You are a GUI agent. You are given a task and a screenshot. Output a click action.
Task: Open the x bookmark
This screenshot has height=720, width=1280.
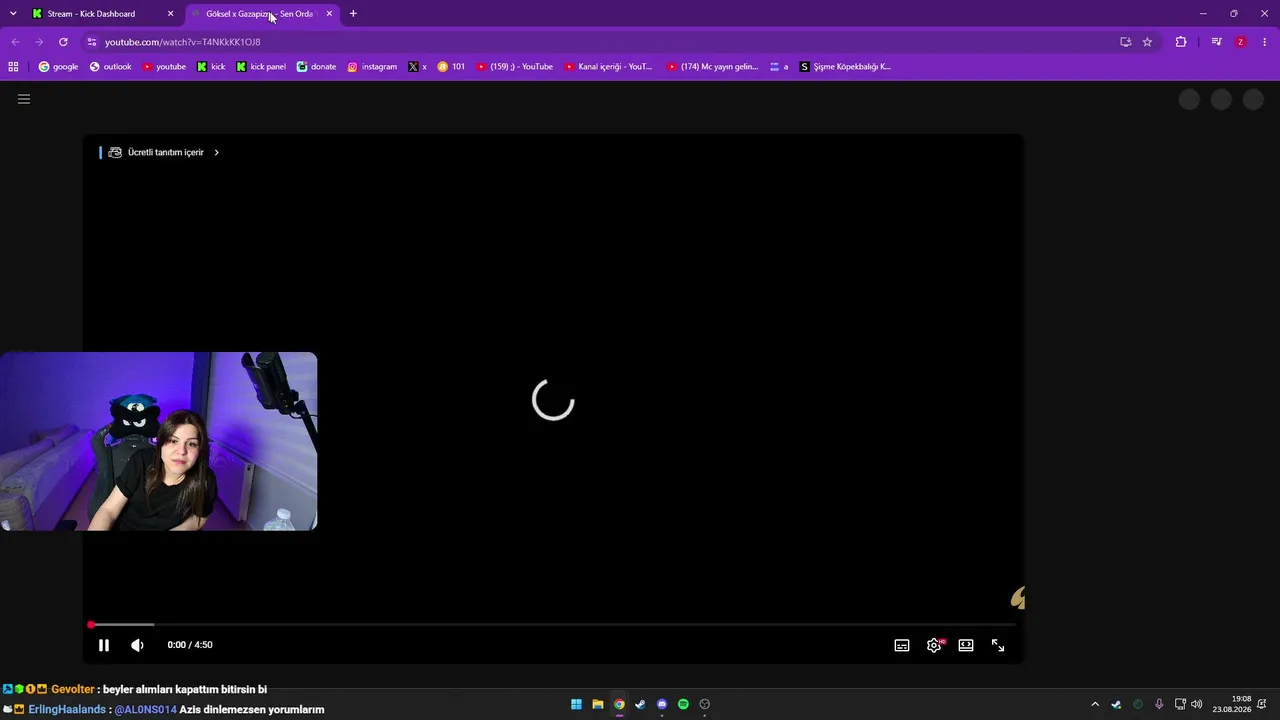click(x=417, y=67)
